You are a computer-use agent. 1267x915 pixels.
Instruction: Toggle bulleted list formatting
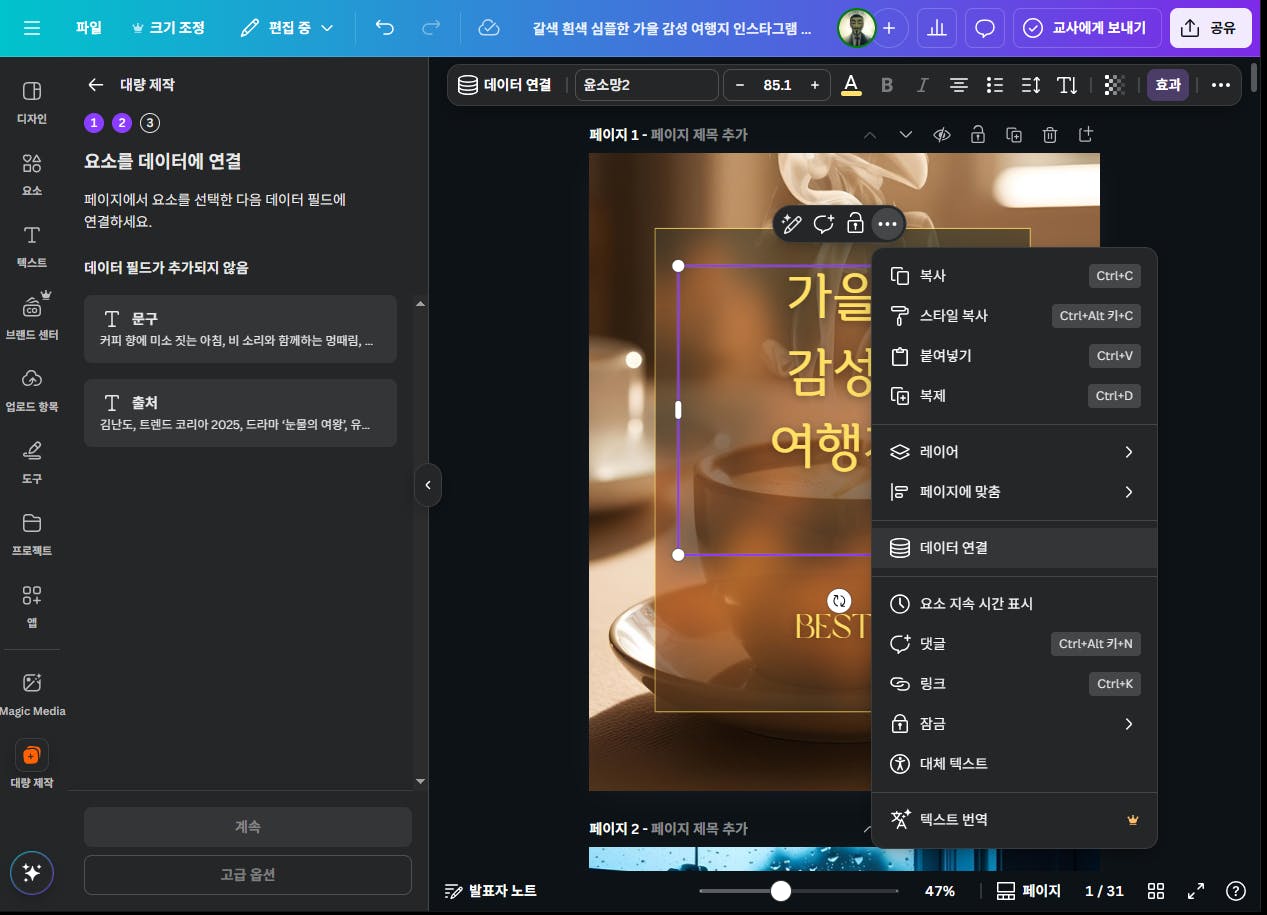(995, 85)
